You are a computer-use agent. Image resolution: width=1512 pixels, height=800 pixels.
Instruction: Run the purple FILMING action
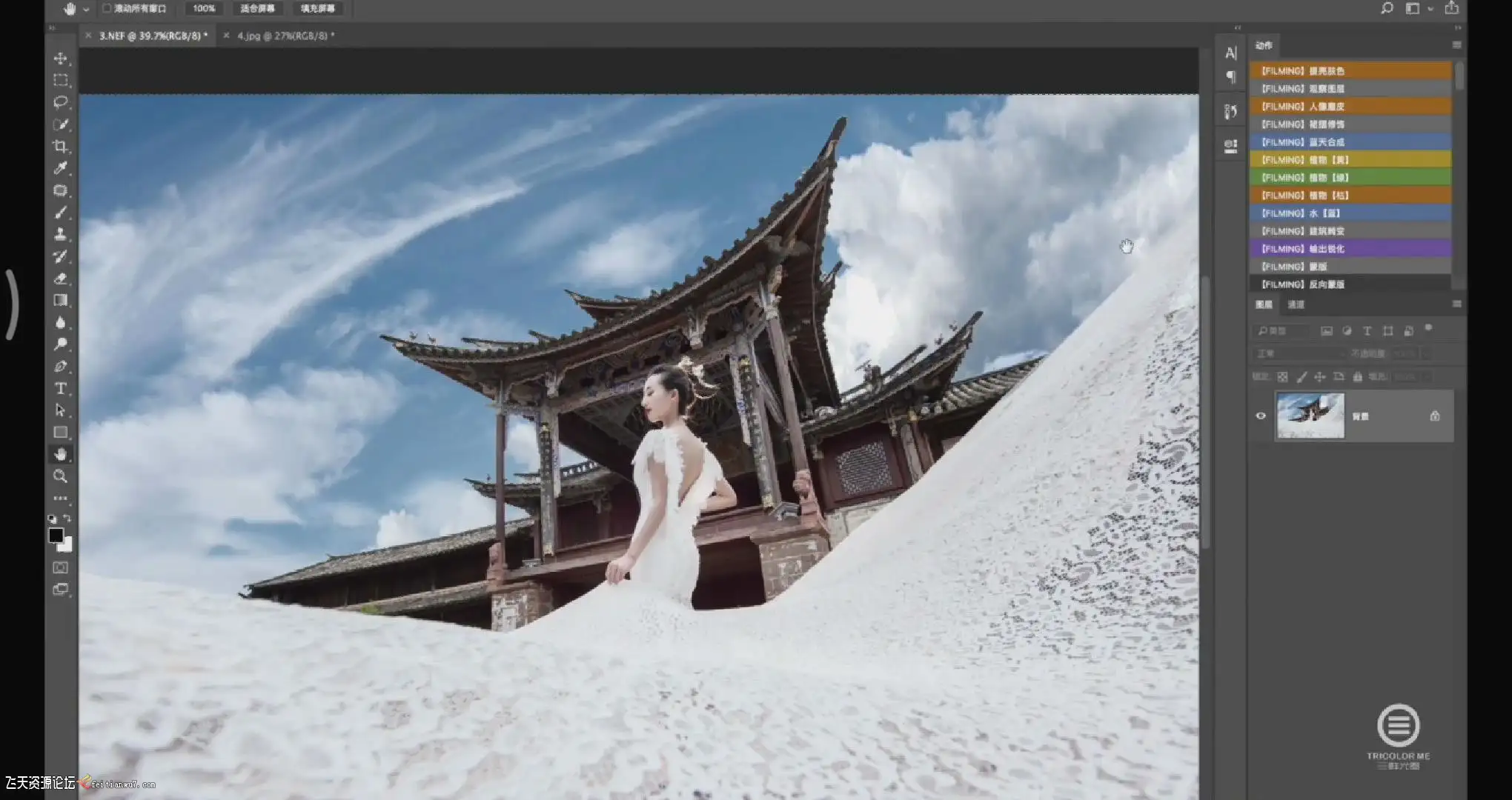tap(1349, 249)
